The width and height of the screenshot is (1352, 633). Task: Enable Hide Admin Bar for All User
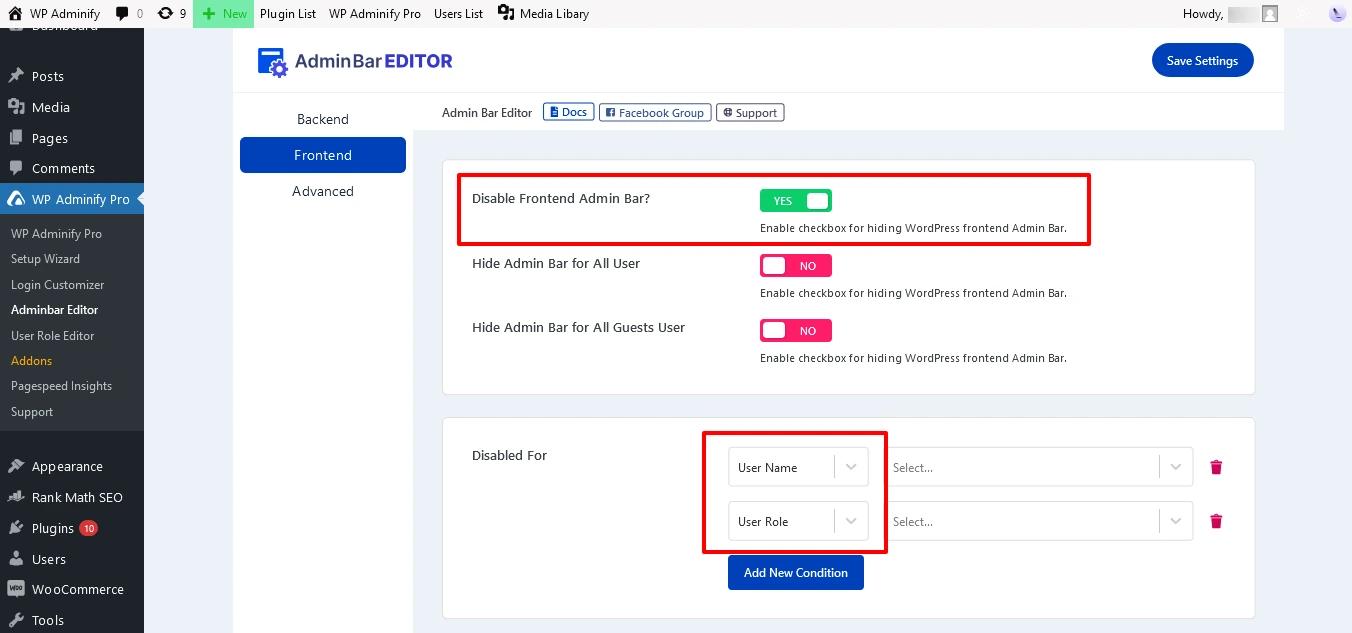tap(796, 266)
